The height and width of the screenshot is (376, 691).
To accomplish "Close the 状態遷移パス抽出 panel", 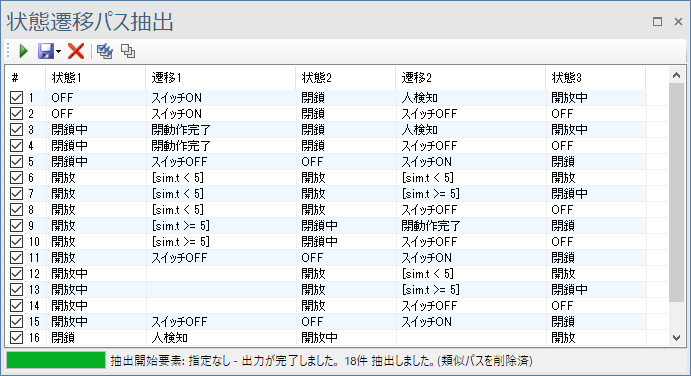I will tap(678, 21).
